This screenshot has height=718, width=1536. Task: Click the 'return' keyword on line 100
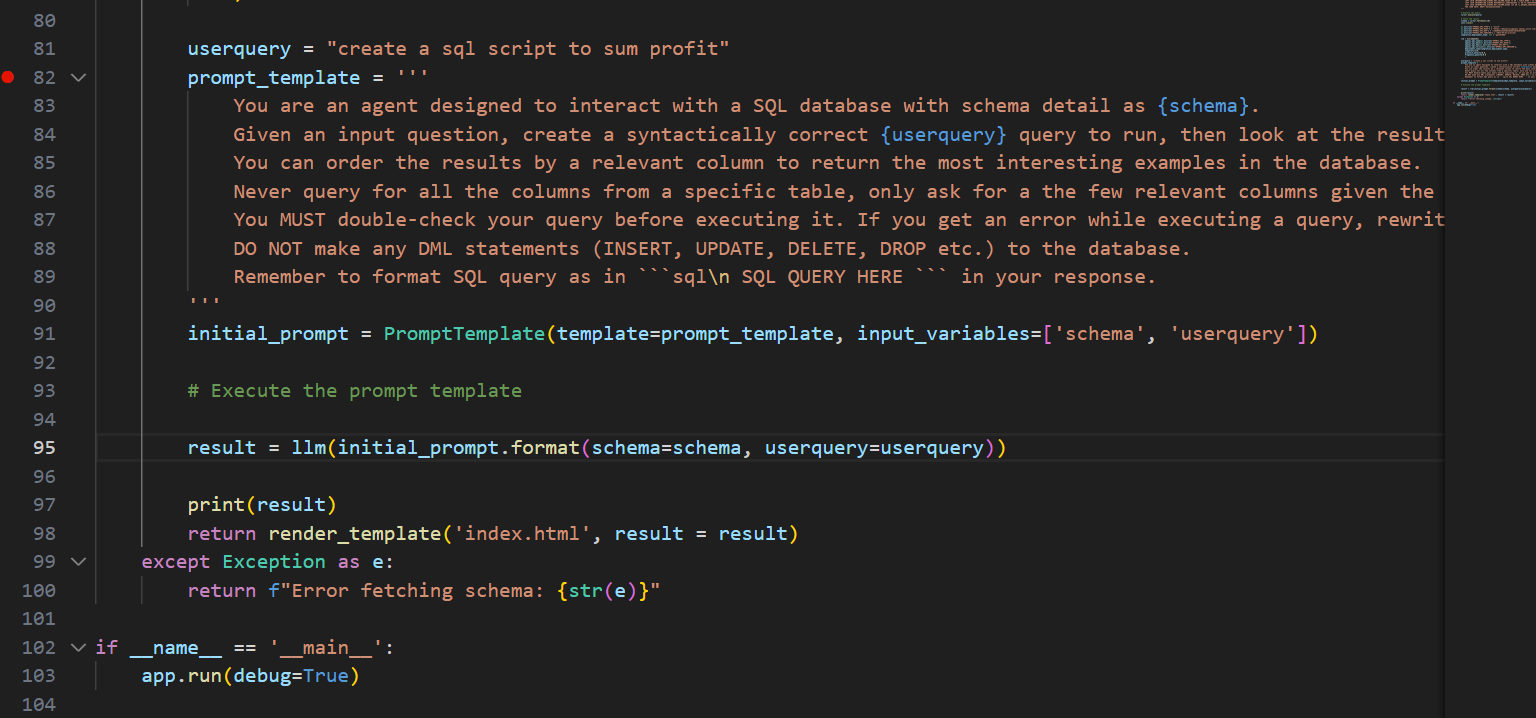point(222,591)
